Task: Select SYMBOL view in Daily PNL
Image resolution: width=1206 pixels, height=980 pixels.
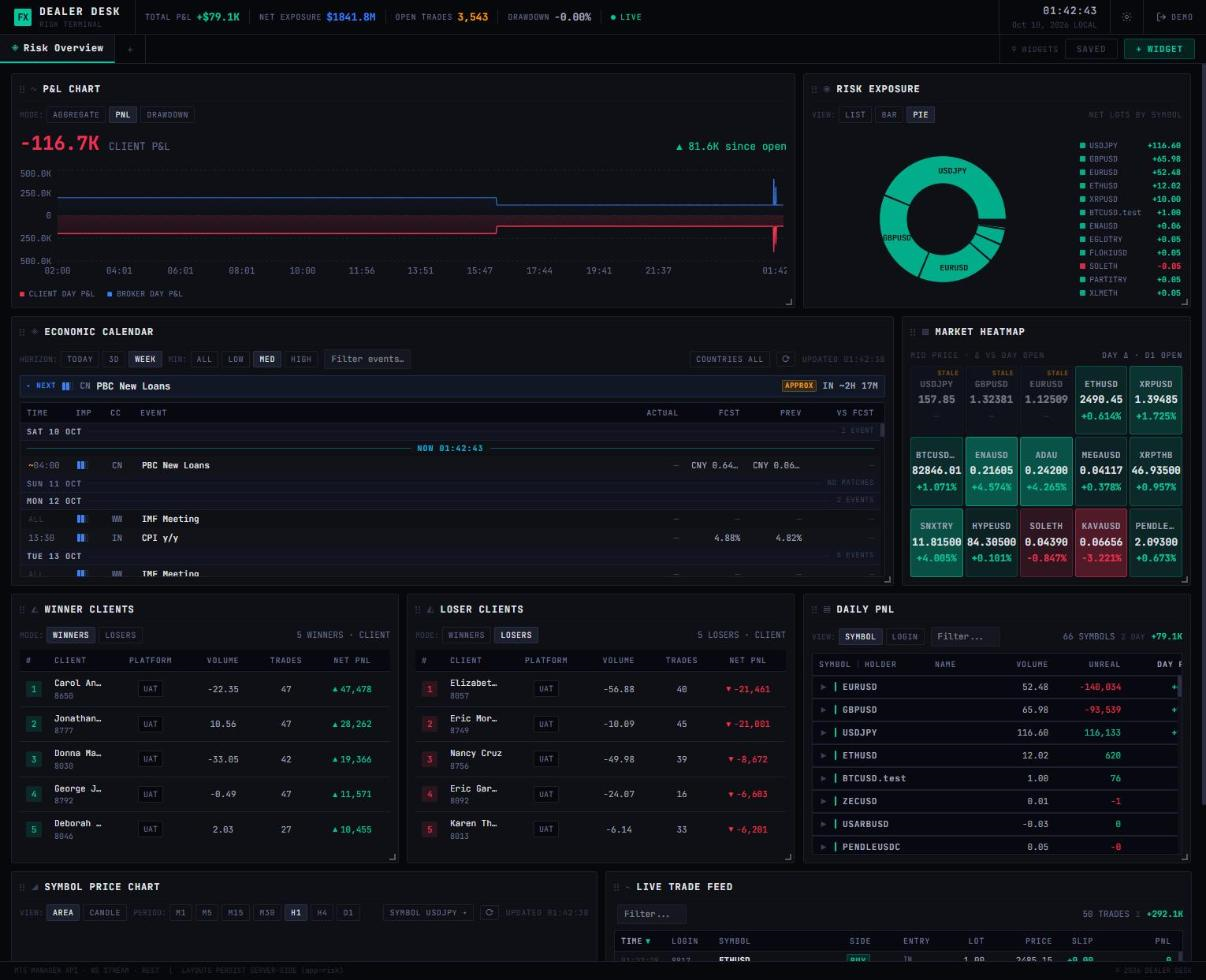Action: coord(860,637)
